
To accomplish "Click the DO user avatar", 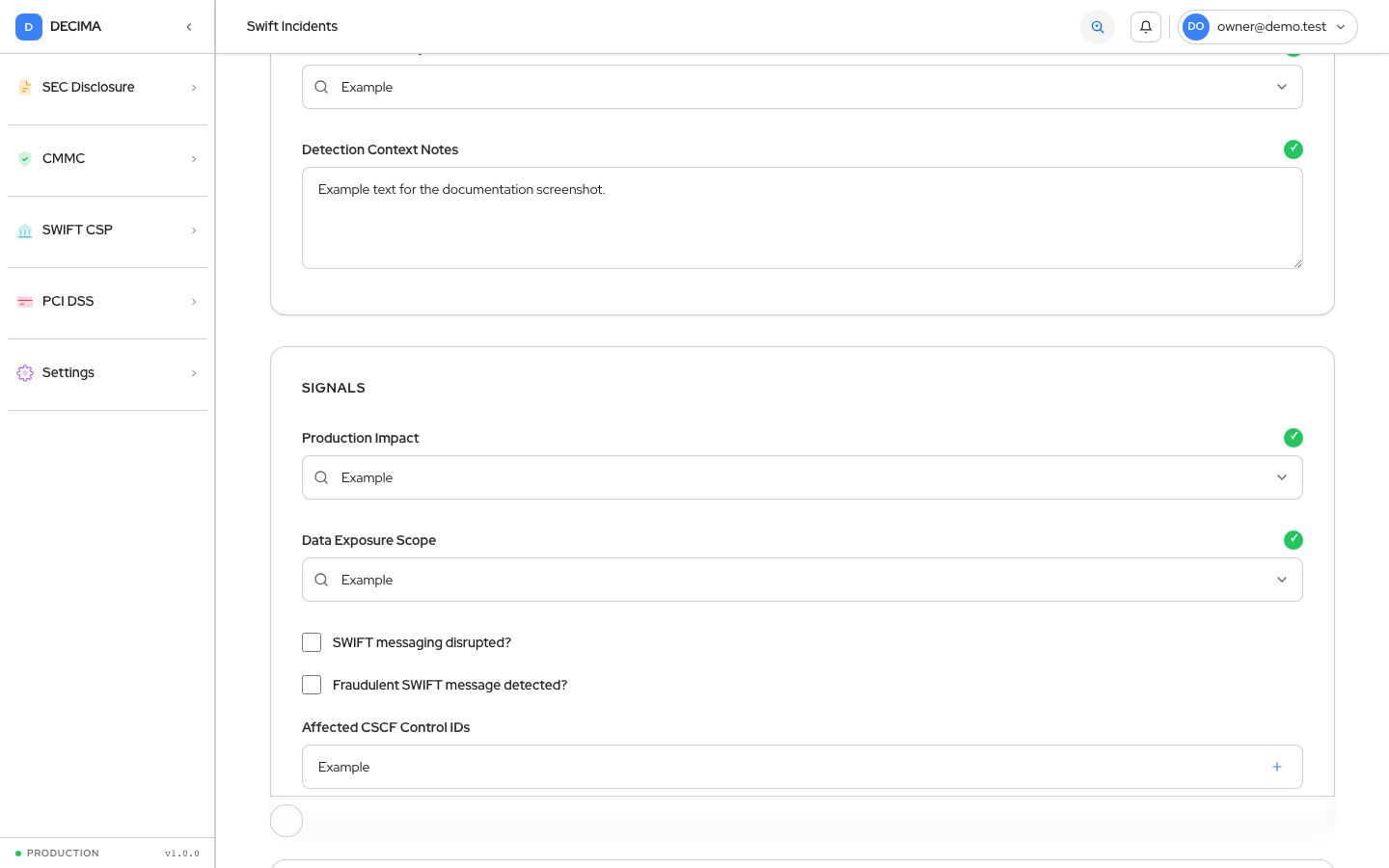I will [1196, 27].
